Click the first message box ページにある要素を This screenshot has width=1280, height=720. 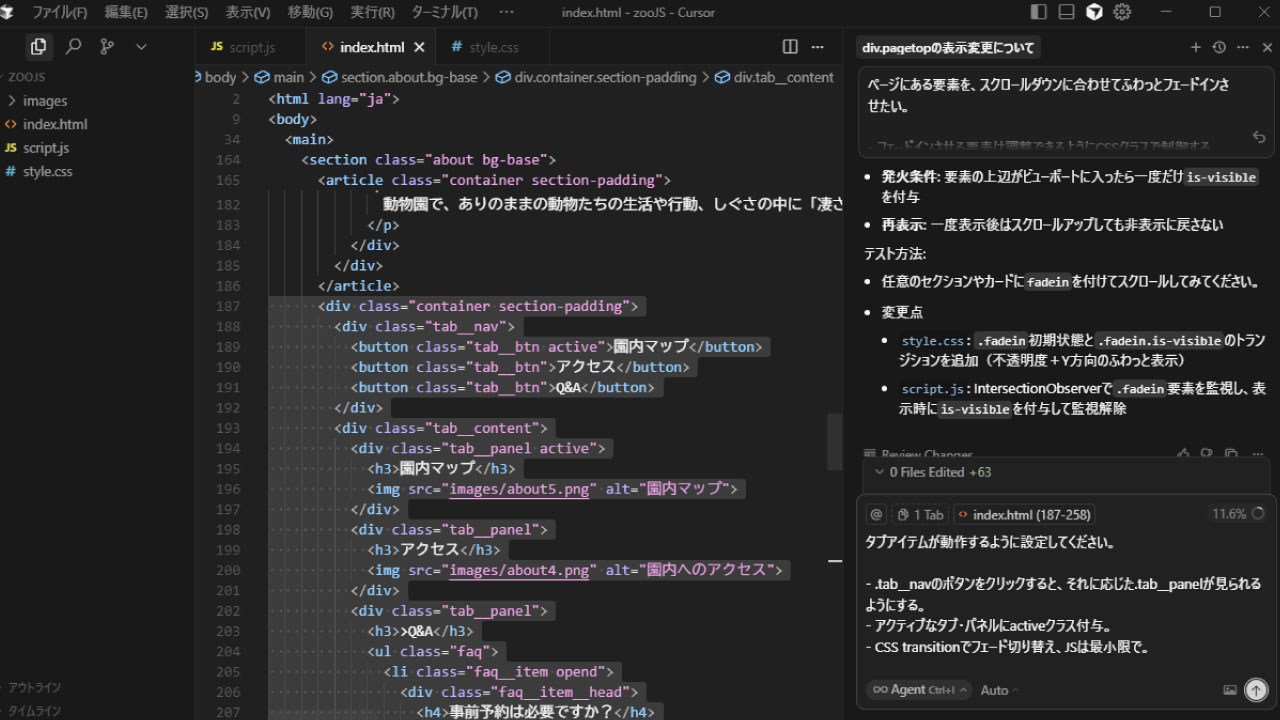pos(1066,113)
